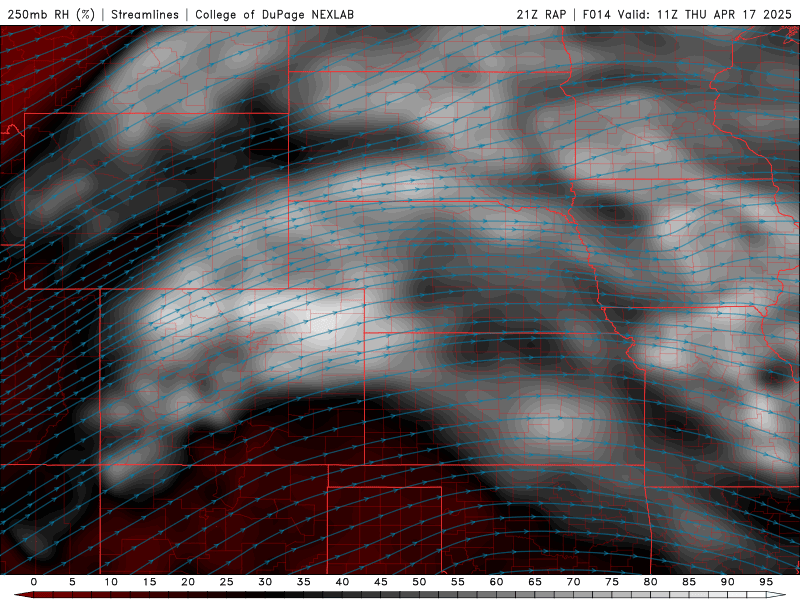Click the 30 value on color scale

pos(265,582)
